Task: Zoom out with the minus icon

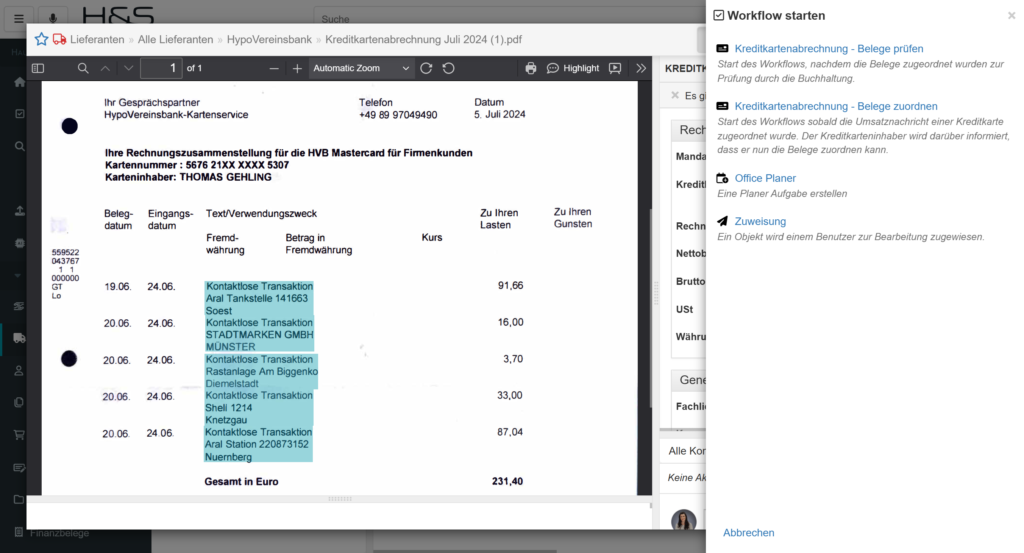Action: point(274,68)
